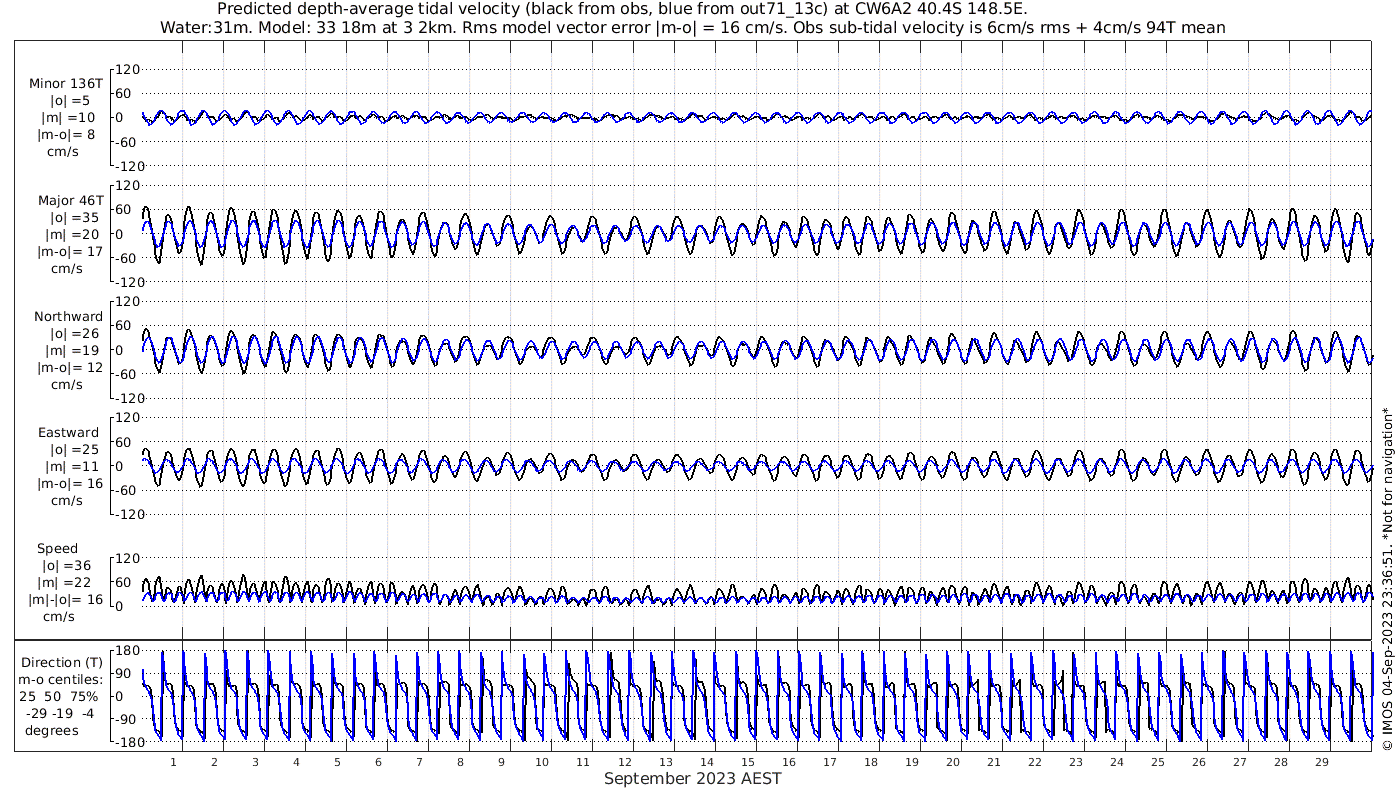Click '|m-o|= 8' under Minor 136T
The width and height of the screenshot is (1400, 800).
[67, 134]
